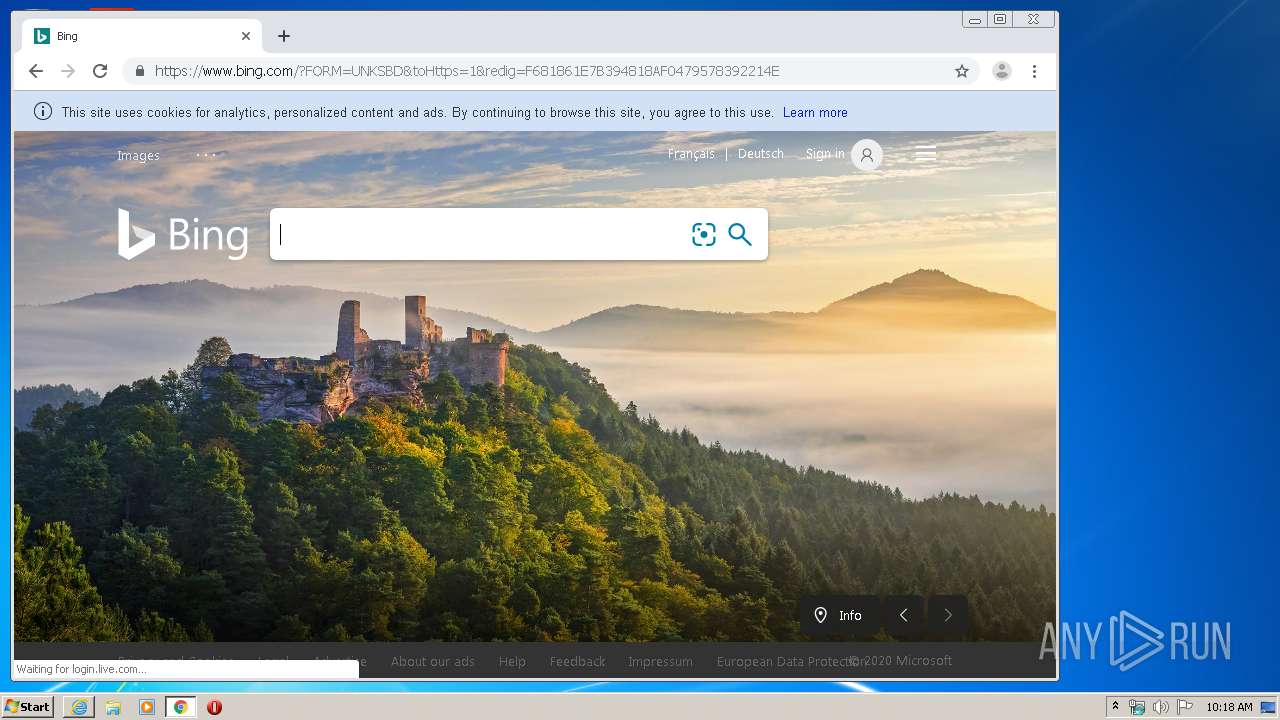Viewport: 1280px width, 720px height.
Task: Open a new browser tab
Action: (284, 36)
